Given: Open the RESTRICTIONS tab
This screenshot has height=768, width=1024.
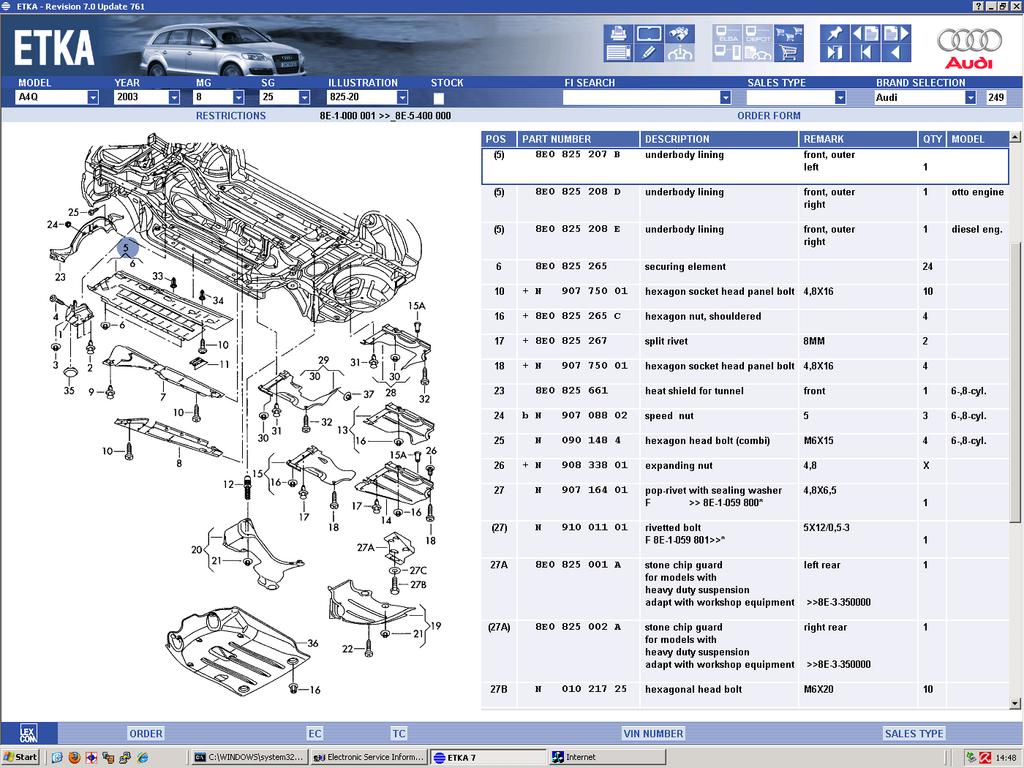Looking at the screenshot, I should click(231, 116).
